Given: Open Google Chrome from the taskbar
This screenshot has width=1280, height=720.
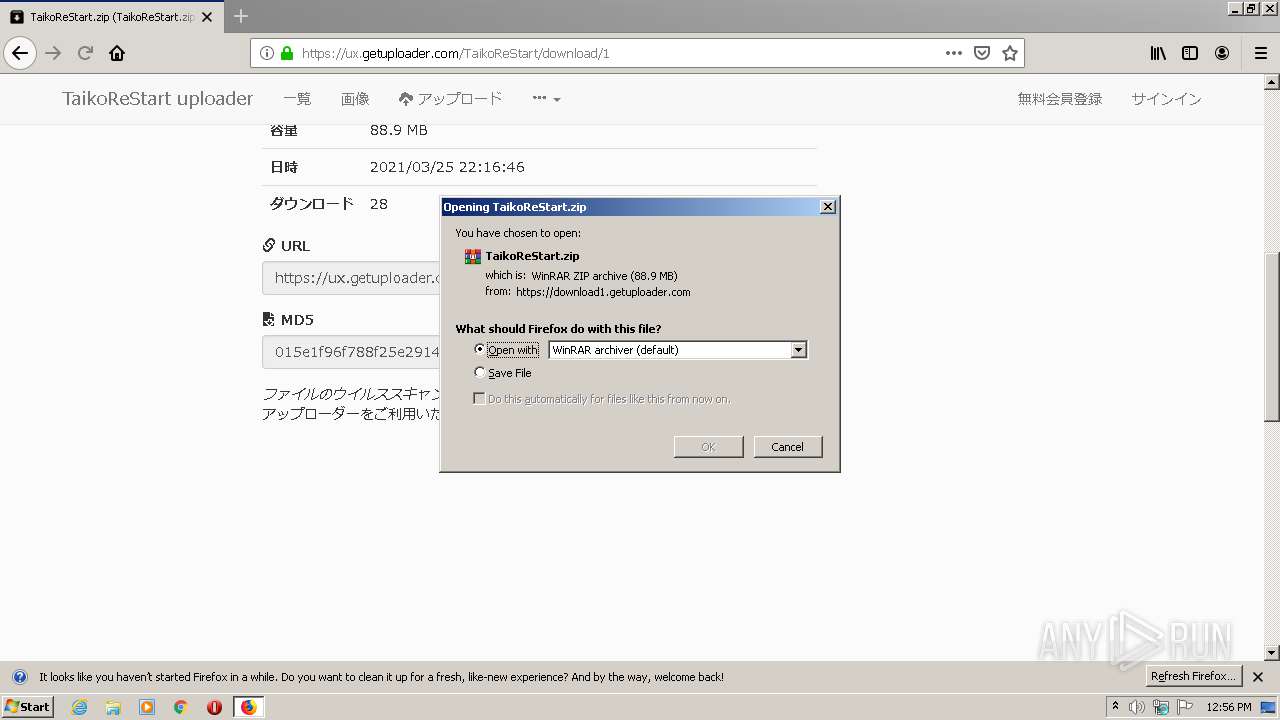Looking at the screenshot, I should point(181,707).
